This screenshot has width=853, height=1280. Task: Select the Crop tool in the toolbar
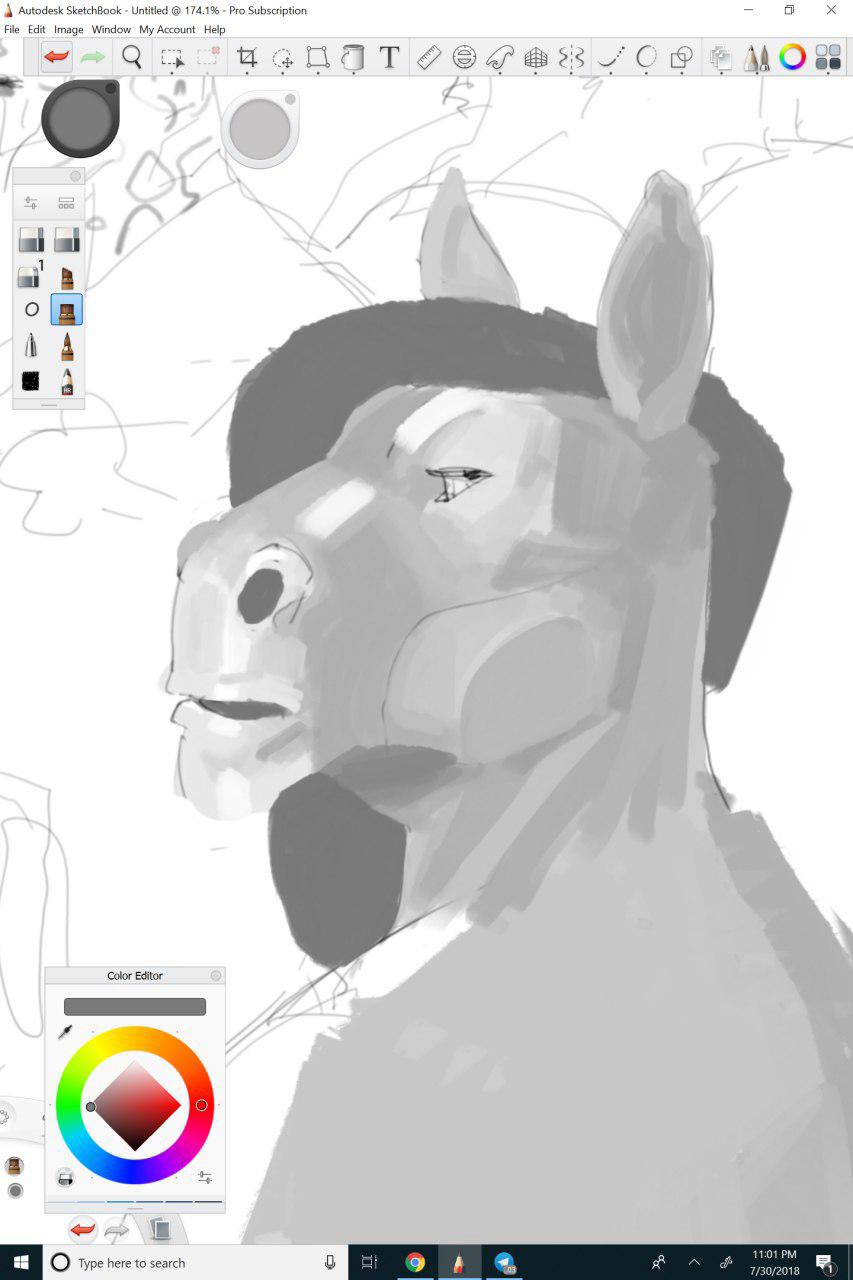(246, 58)
